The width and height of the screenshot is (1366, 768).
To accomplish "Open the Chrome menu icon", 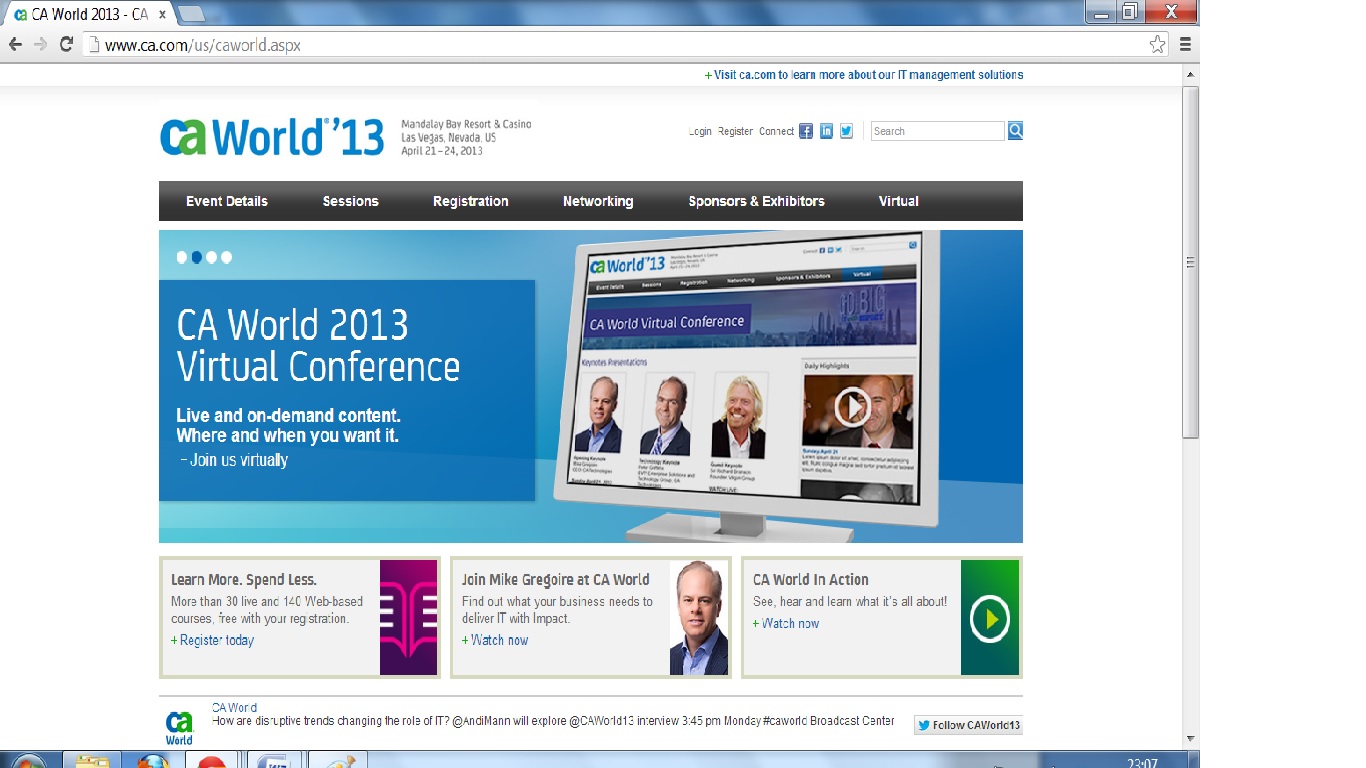I will (1185, 44).
